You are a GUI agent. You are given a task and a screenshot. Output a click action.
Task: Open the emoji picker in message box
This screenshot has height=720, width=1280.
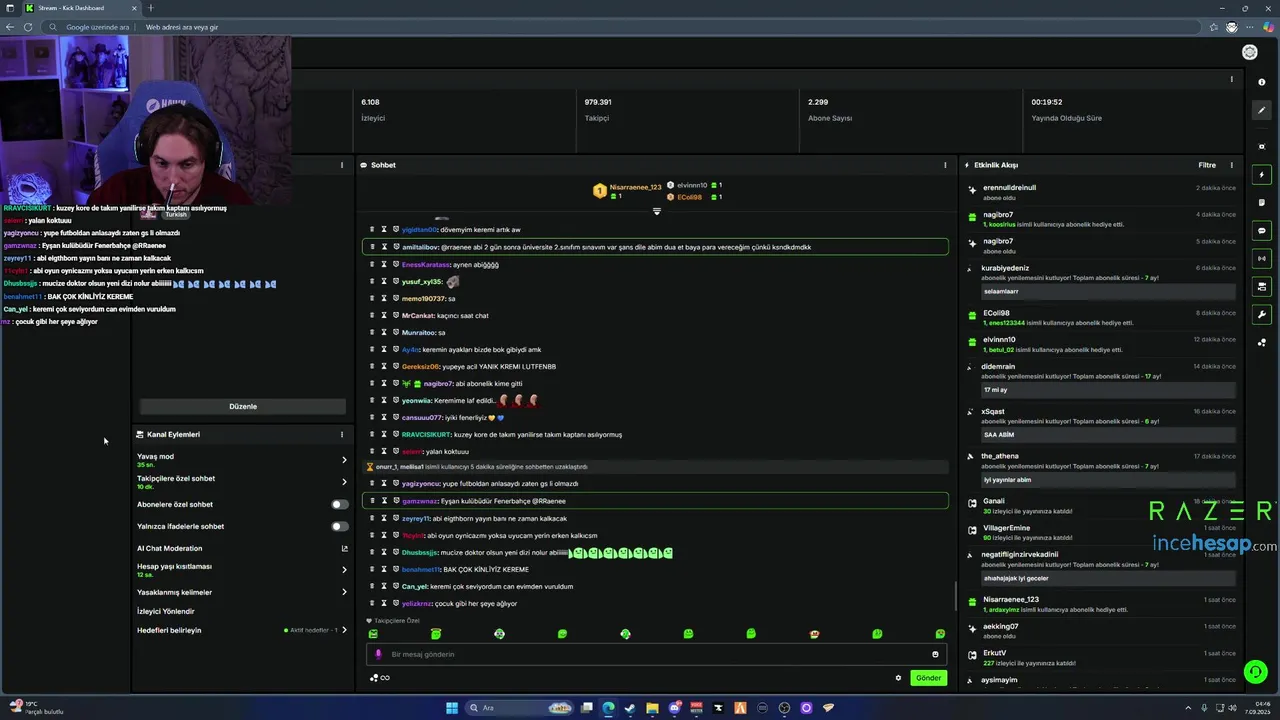coord(935,654)
